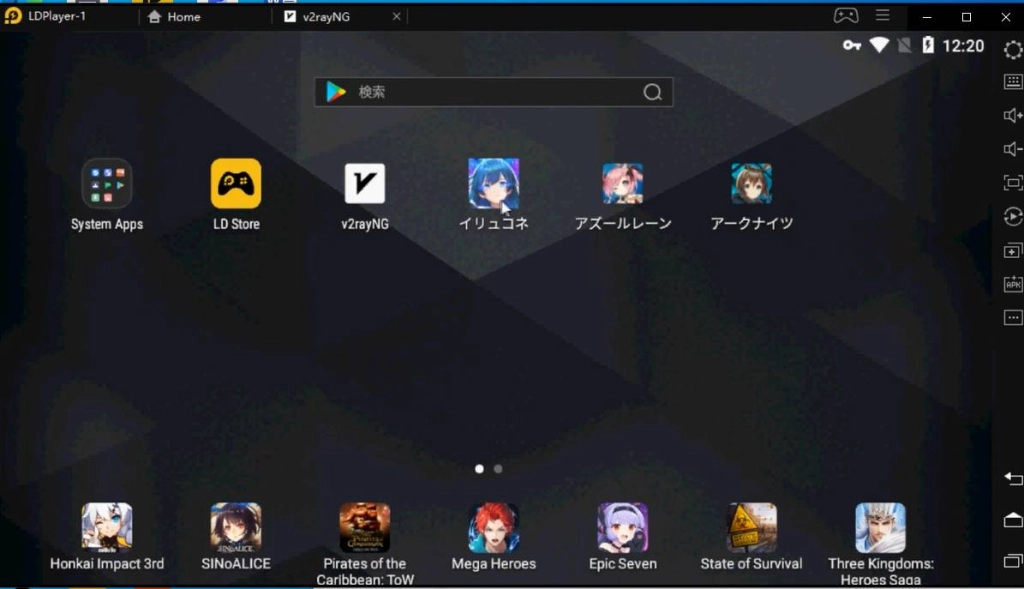Close the v2rayNG tab
The image size is (1024, 589).
tap(396, 17)
